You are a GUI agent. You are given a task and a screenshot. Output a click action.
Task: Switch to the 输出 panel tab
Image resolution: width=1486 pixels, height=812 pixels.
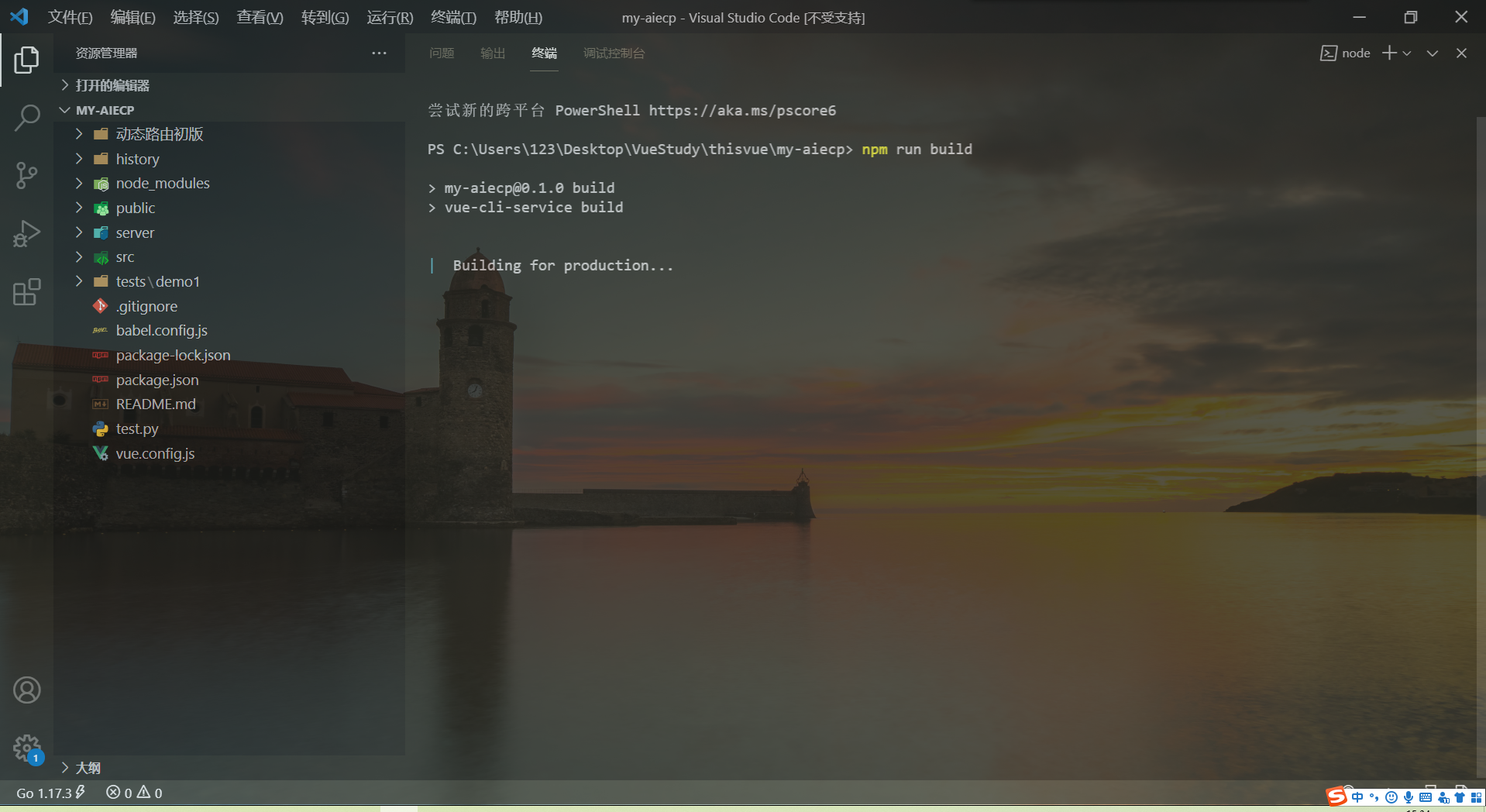493,53
